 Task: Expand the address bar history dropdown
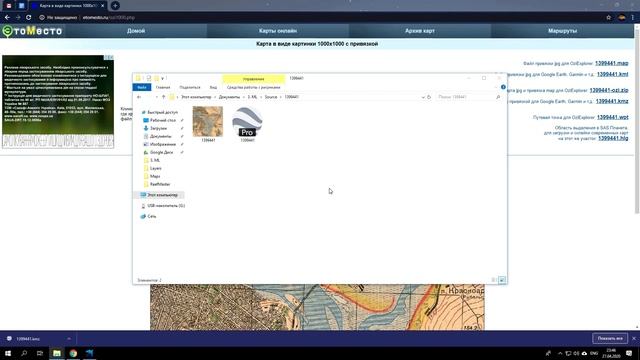423,97
